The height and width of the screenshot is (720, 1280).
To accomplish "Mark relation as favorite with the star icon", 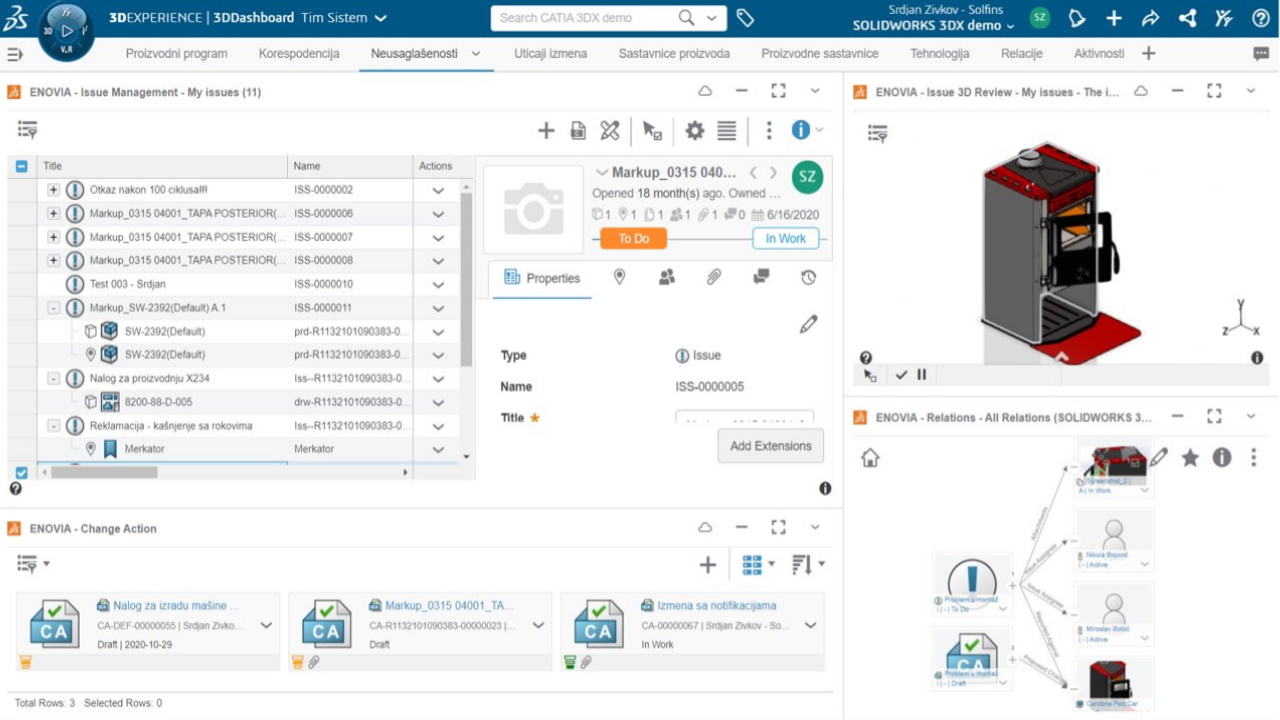I will click(x=1190, y=457).
